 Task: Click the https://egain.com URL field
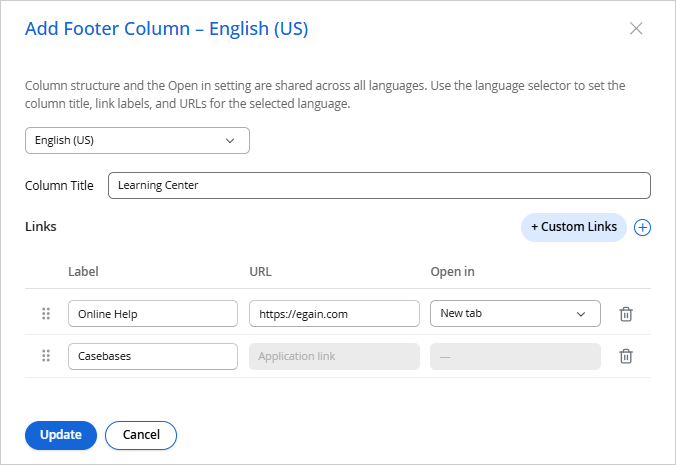334,314
